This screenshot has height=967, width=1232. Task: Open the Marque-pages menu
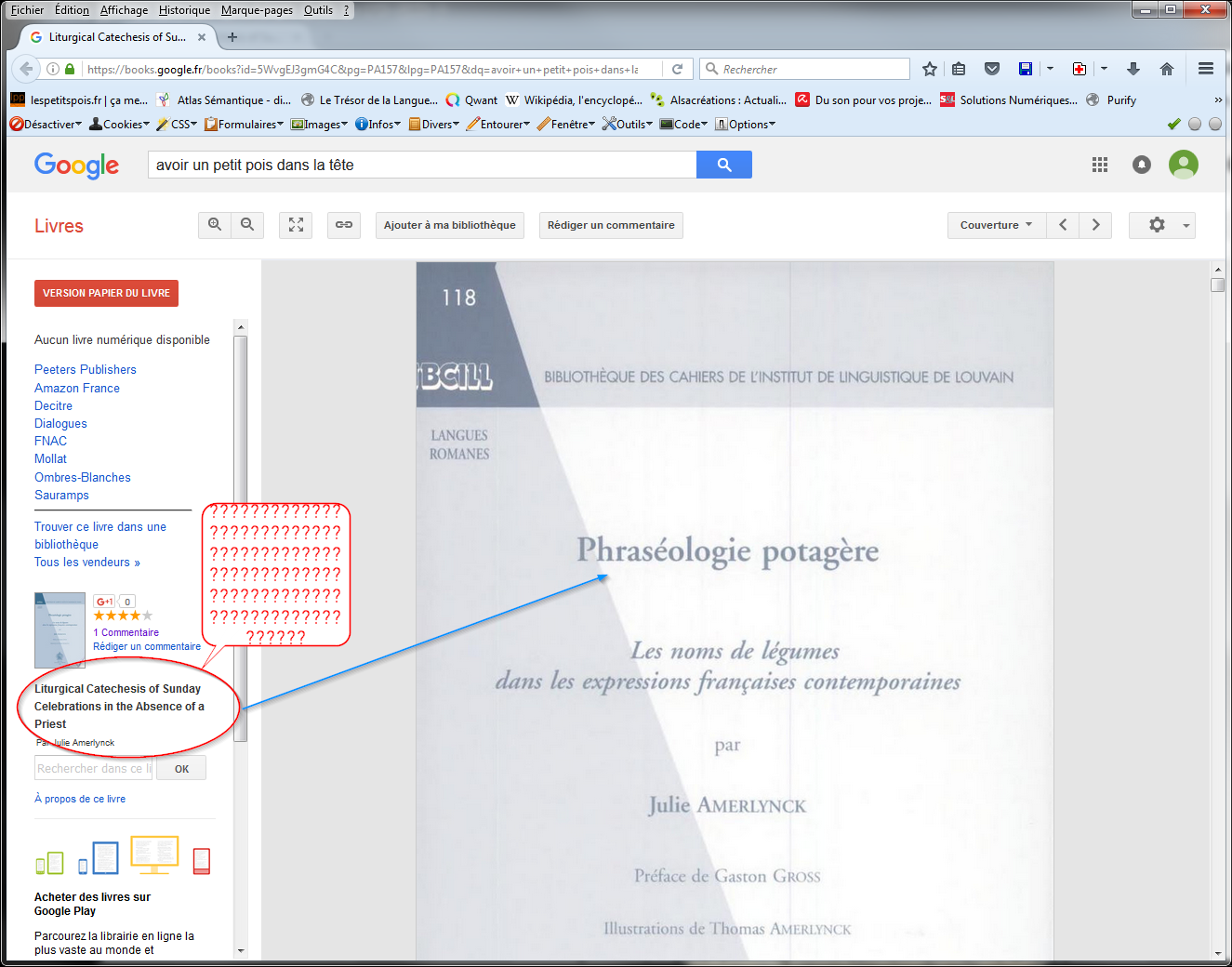point(257,10)
